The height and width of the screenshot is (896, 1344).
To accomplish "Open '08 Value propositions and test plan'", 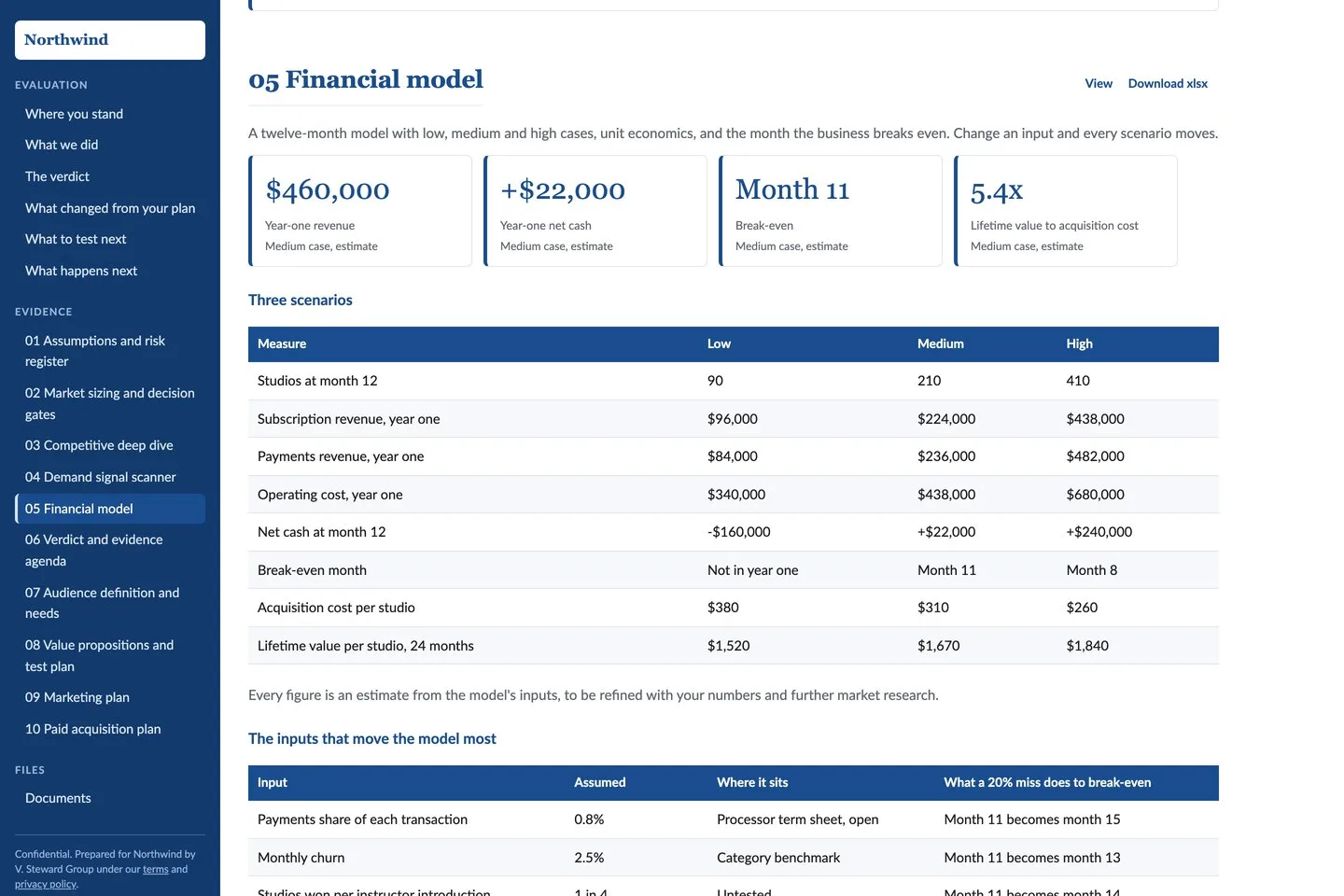I will (110, 655).
